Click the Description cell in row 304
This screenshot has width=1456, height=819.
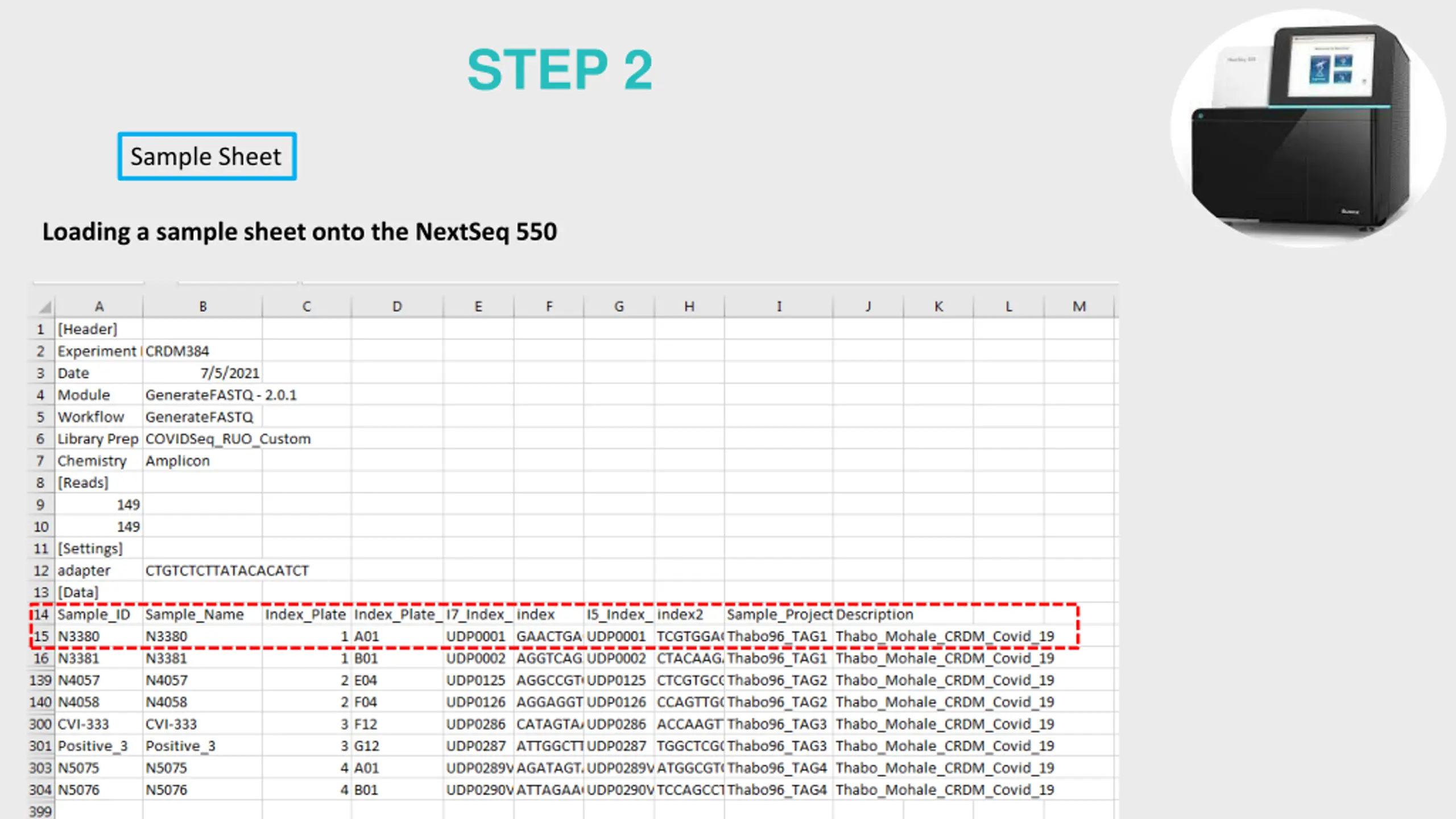945,791
